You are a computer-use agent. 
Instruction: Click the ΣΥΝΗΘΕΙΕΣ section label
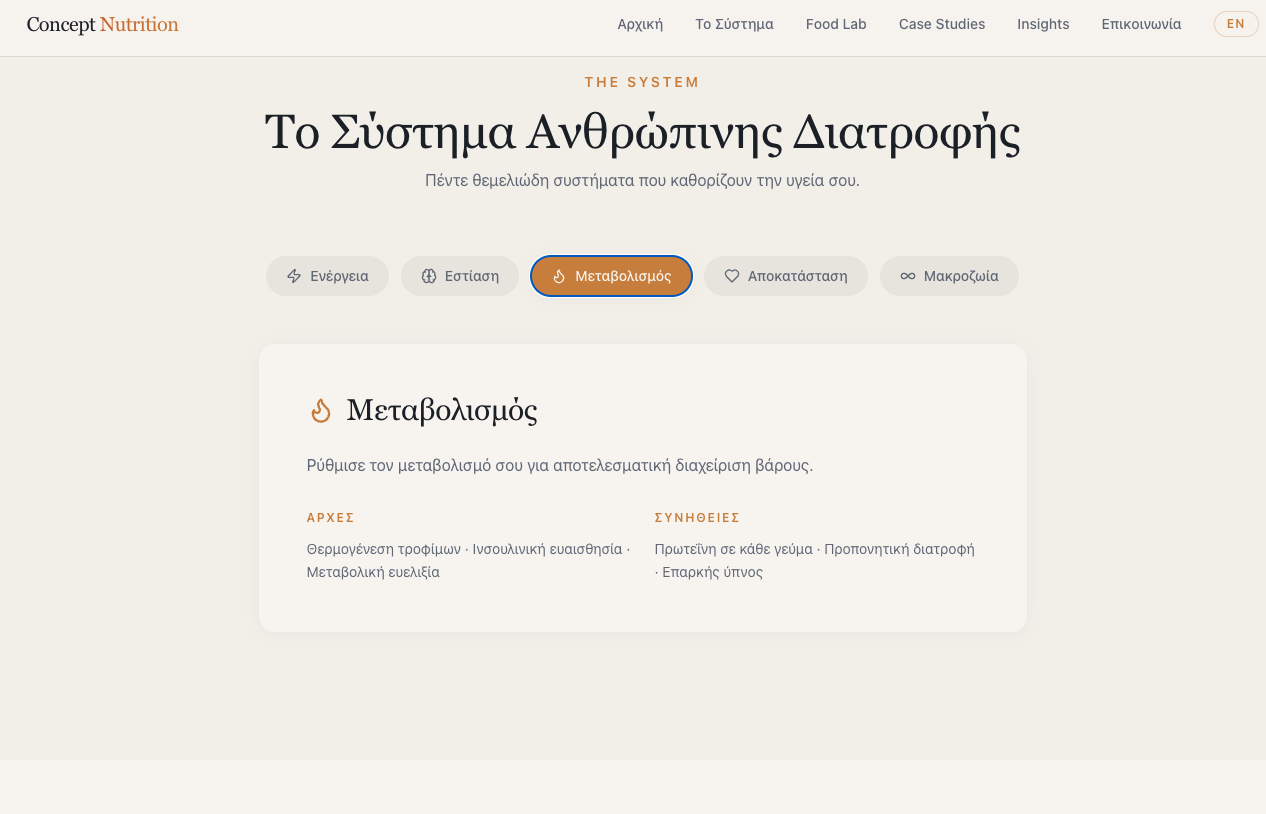(697, 518)
